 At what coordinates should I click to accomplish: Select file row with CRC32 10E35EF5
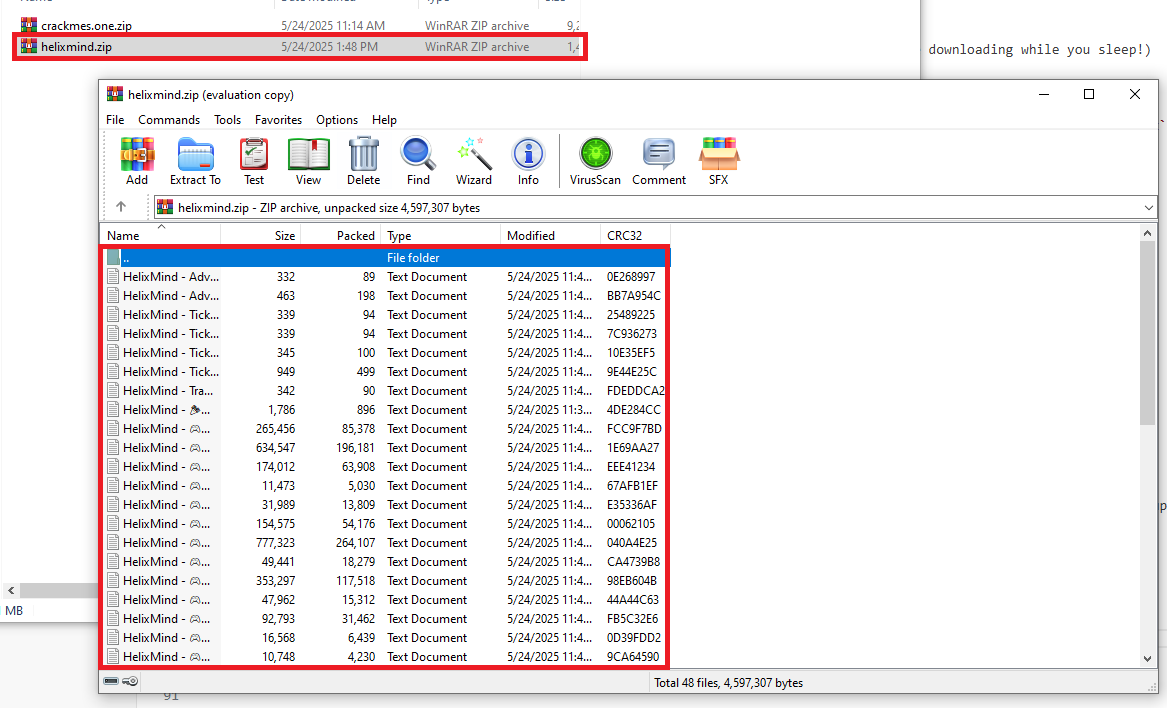tap(386, 353)
